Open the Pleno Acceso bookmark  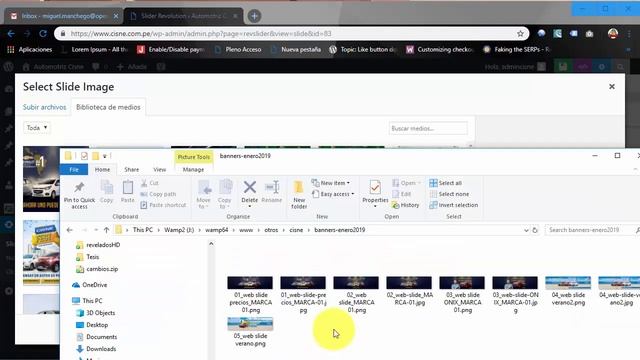(238, 49)
